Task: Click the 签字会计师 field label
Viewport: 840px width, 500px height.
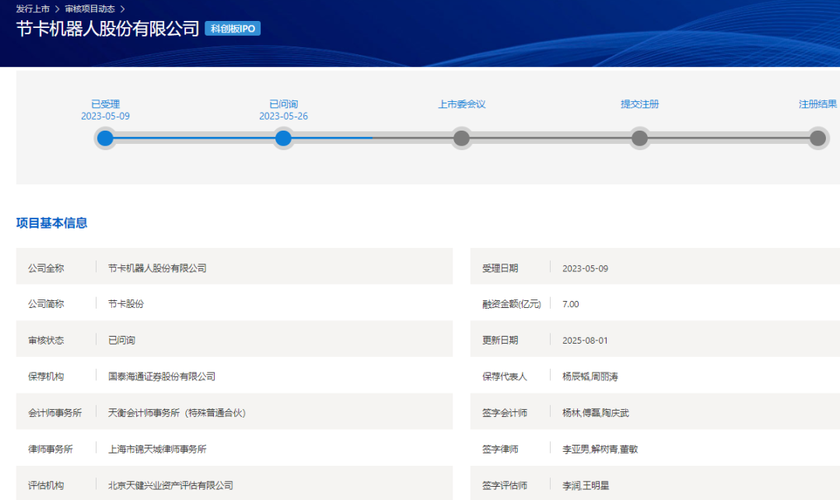Action: point(505,413)
